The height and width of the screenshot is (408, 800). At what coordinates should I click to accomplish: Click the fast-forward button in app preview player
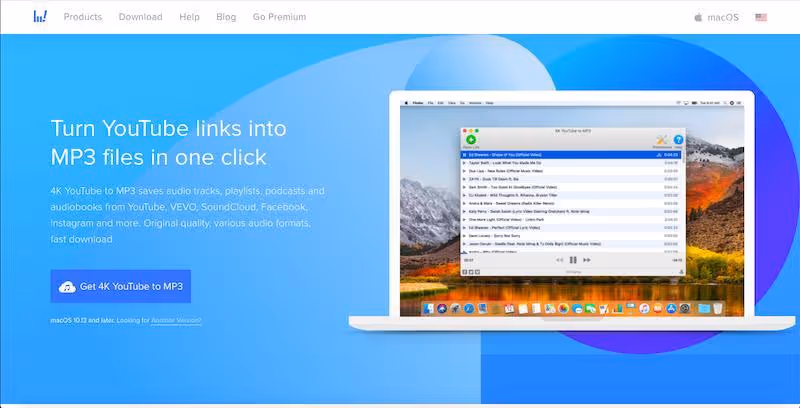tap(586, 260)
